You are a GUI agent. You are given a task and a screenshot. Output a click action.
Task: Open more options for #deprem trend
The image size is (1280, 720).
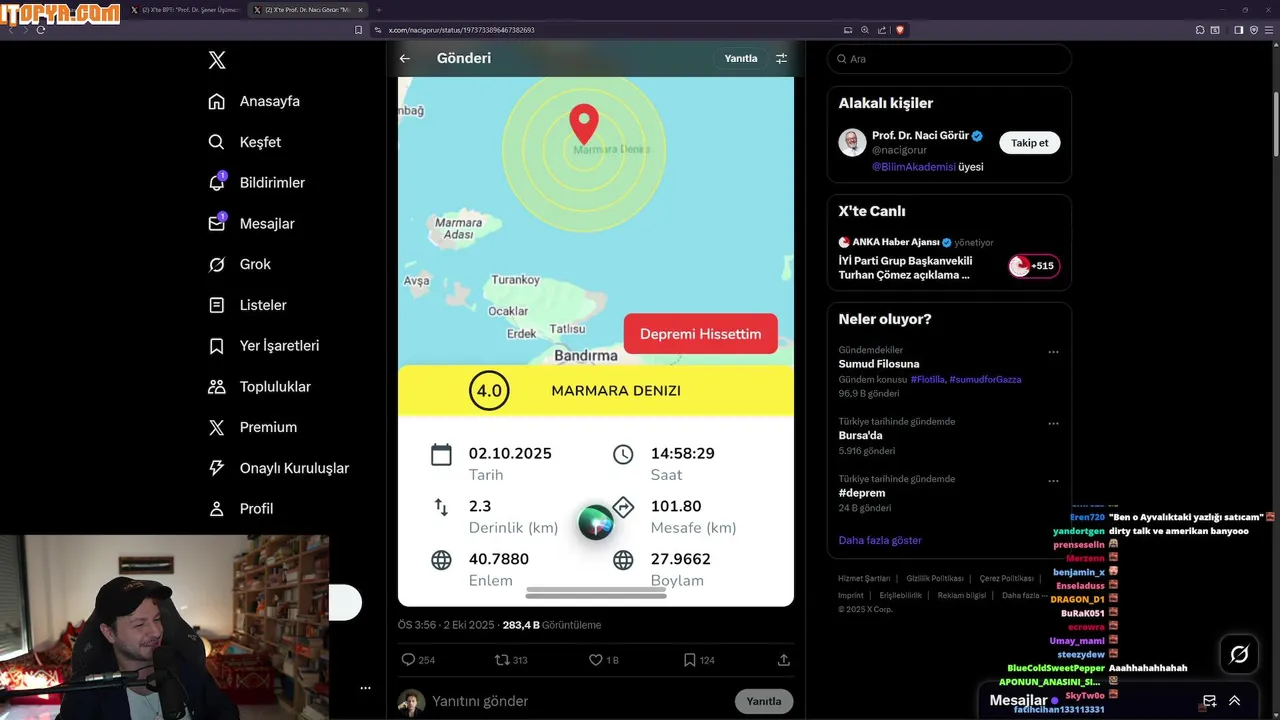[x=1053, y=481]
